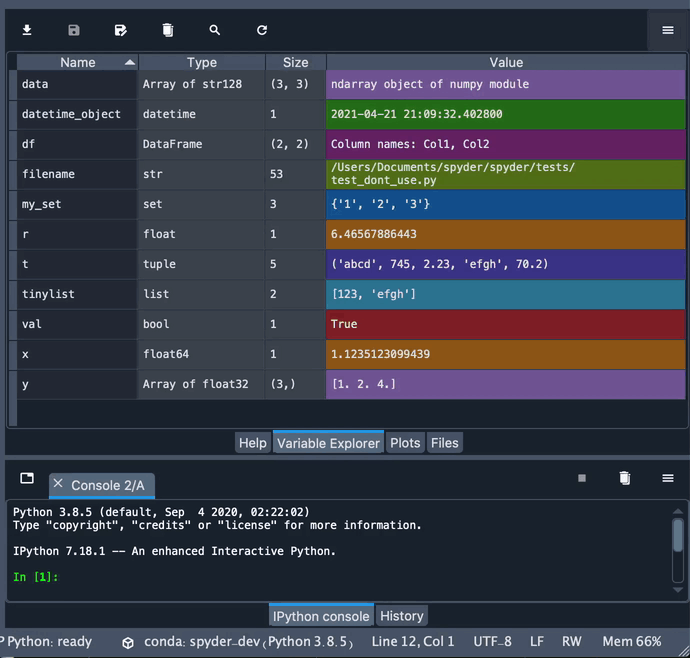Open Variable Explorer options hamburger menu
690x658 pixels.
pos(667,30)
